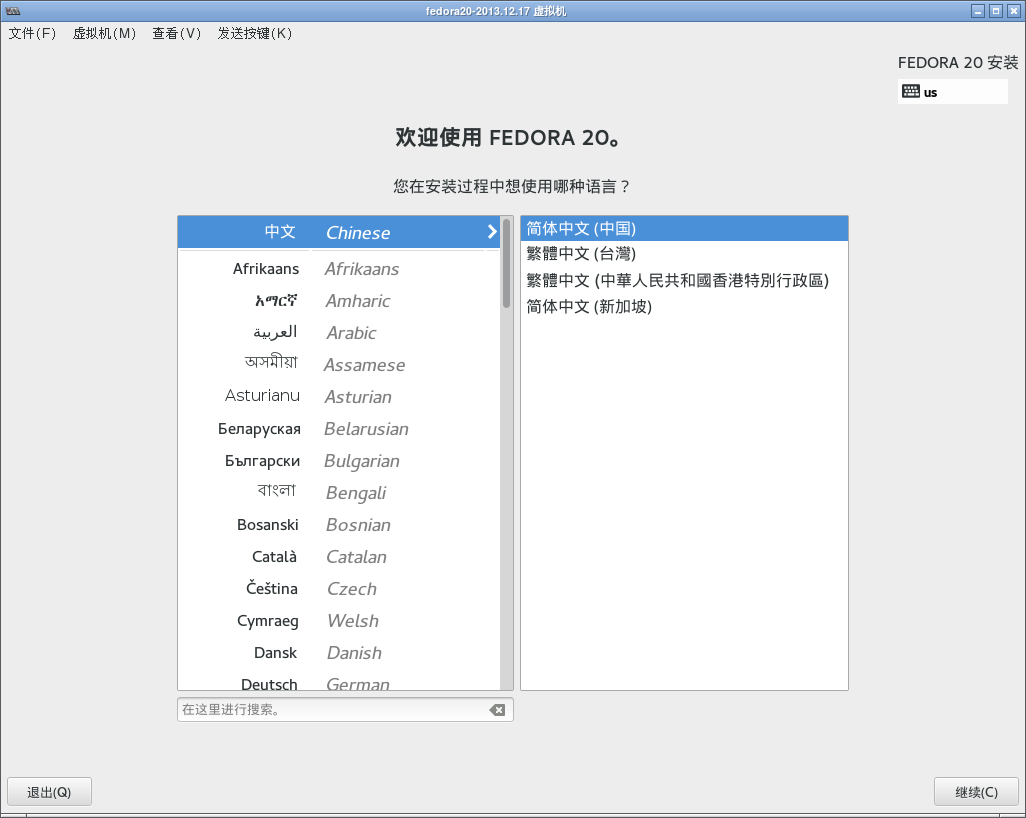1026x818 pixels.
Task: Select Arabic in the language list
Action: 339,332
